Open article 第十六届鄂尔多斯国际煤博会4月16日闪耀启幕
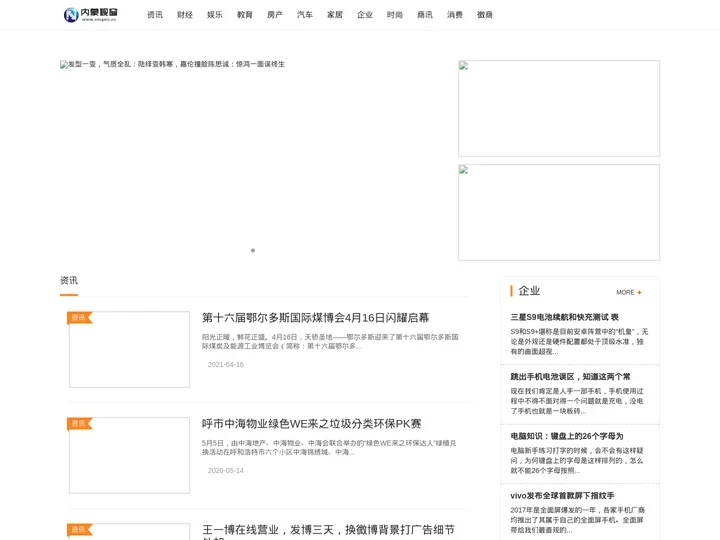Screen dimensions: 720x540 point(315,317)
